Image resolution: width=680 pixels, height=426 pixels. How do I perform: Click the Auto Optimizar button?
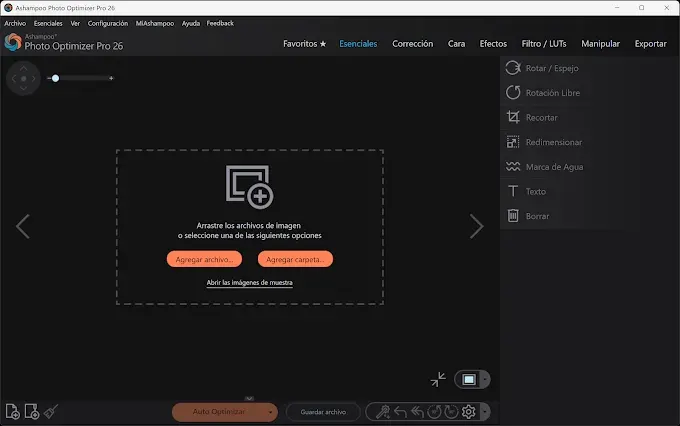pos(219,412)
